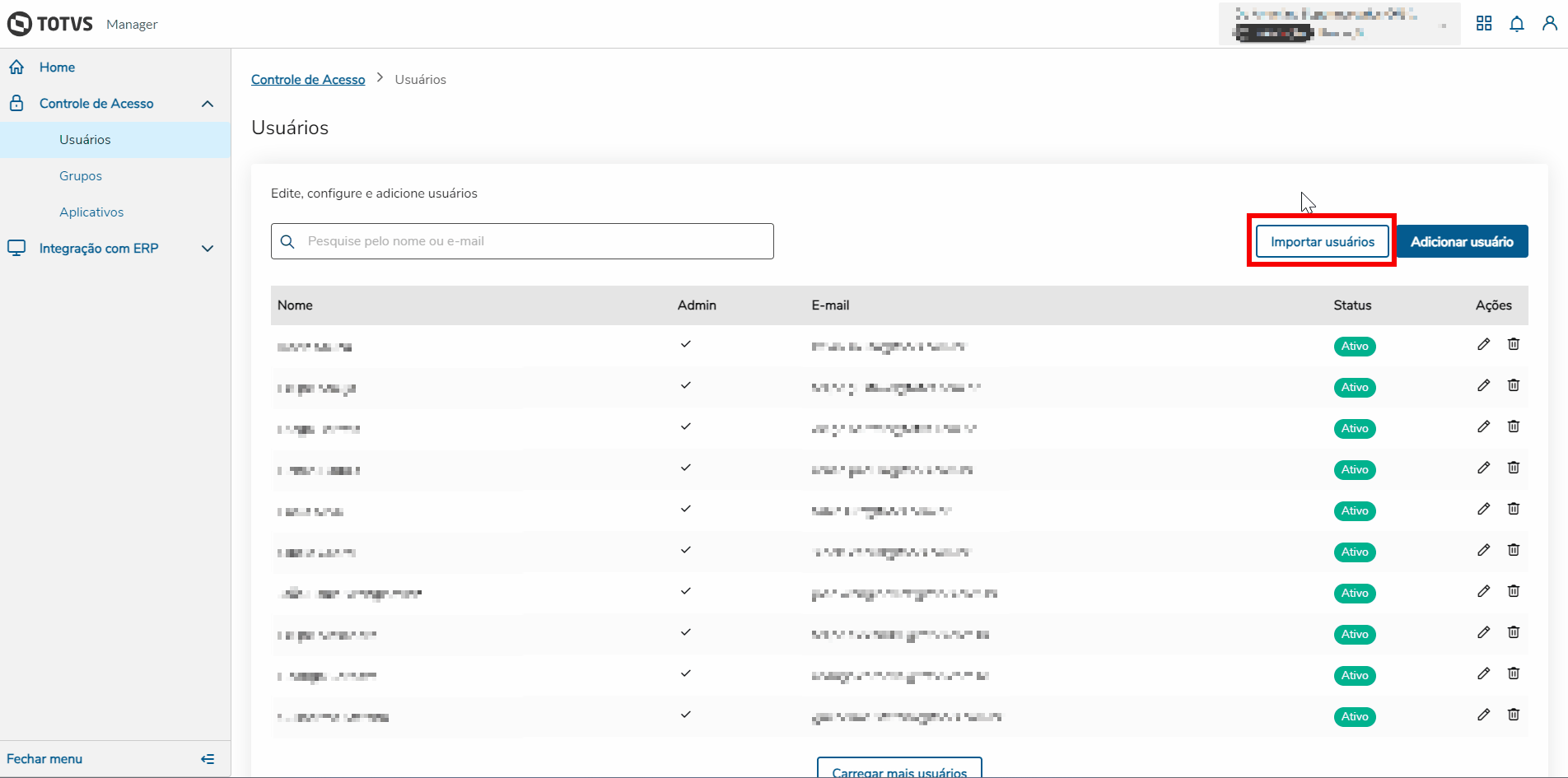Edit the last visible user row
1568x778 pixels.
pyautogui.click(x=1483, y=715)
